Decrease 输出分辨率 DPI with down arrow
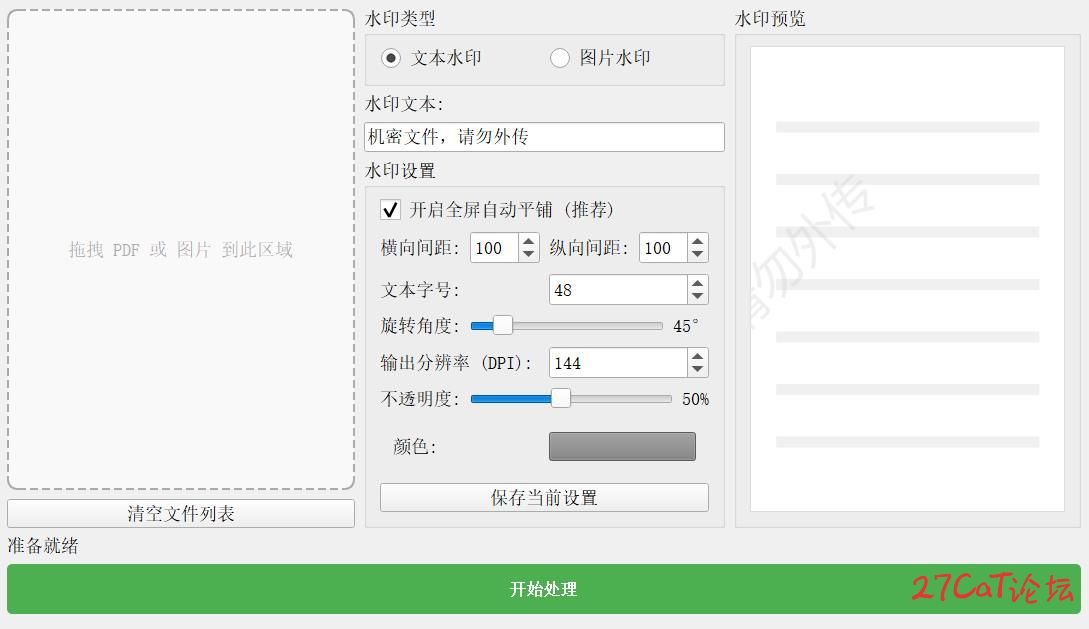1089x629 pixels. click(698, 370)
